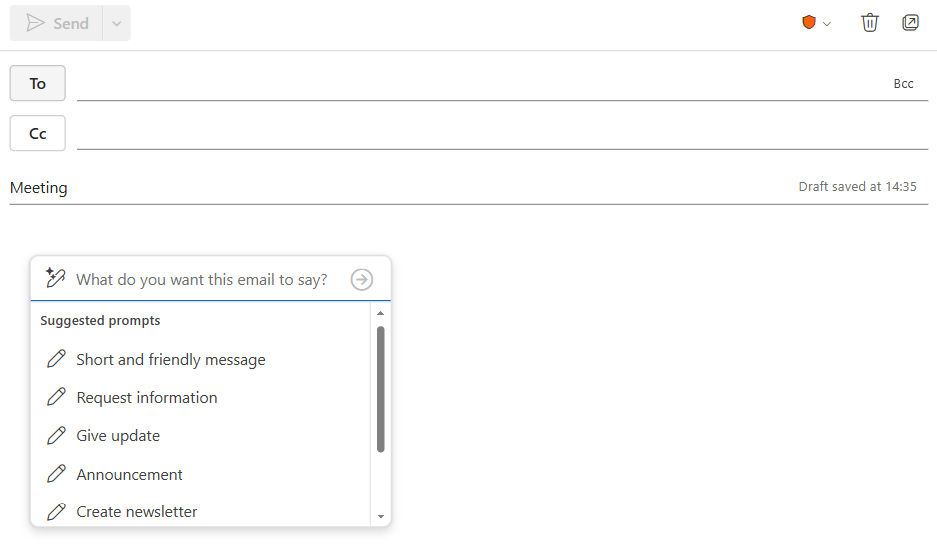Viewport: 937px width, 553px height.
Task: Click the Send button
Action: [x=57, y=23]
